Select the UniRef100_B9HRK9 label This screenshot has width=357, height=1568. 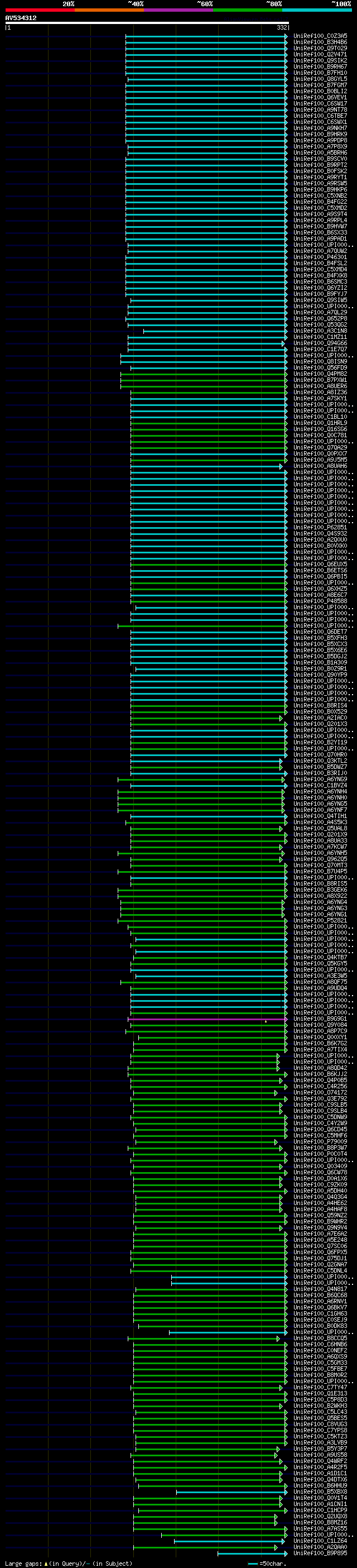click(x=321, y=134)
